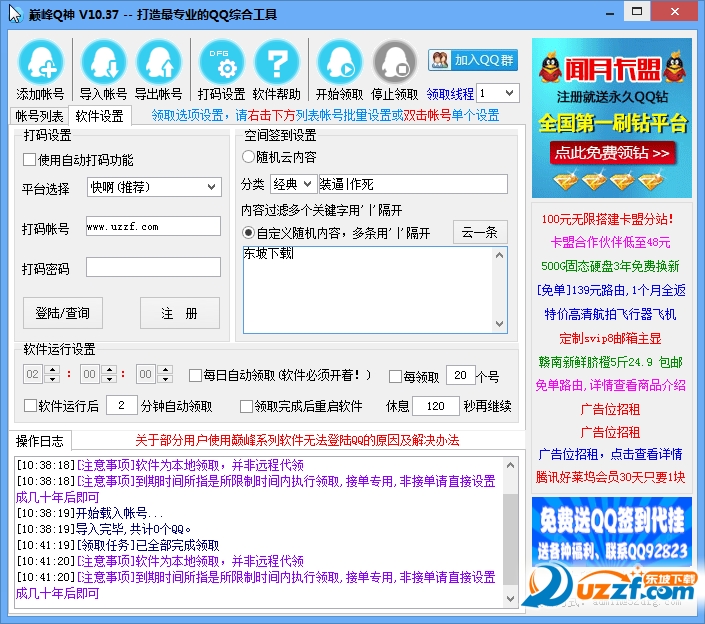This screenshot has width=705, height=624.
Task: Enable 领取完成后重启软件 checkbox
Action: click(246, 406)
